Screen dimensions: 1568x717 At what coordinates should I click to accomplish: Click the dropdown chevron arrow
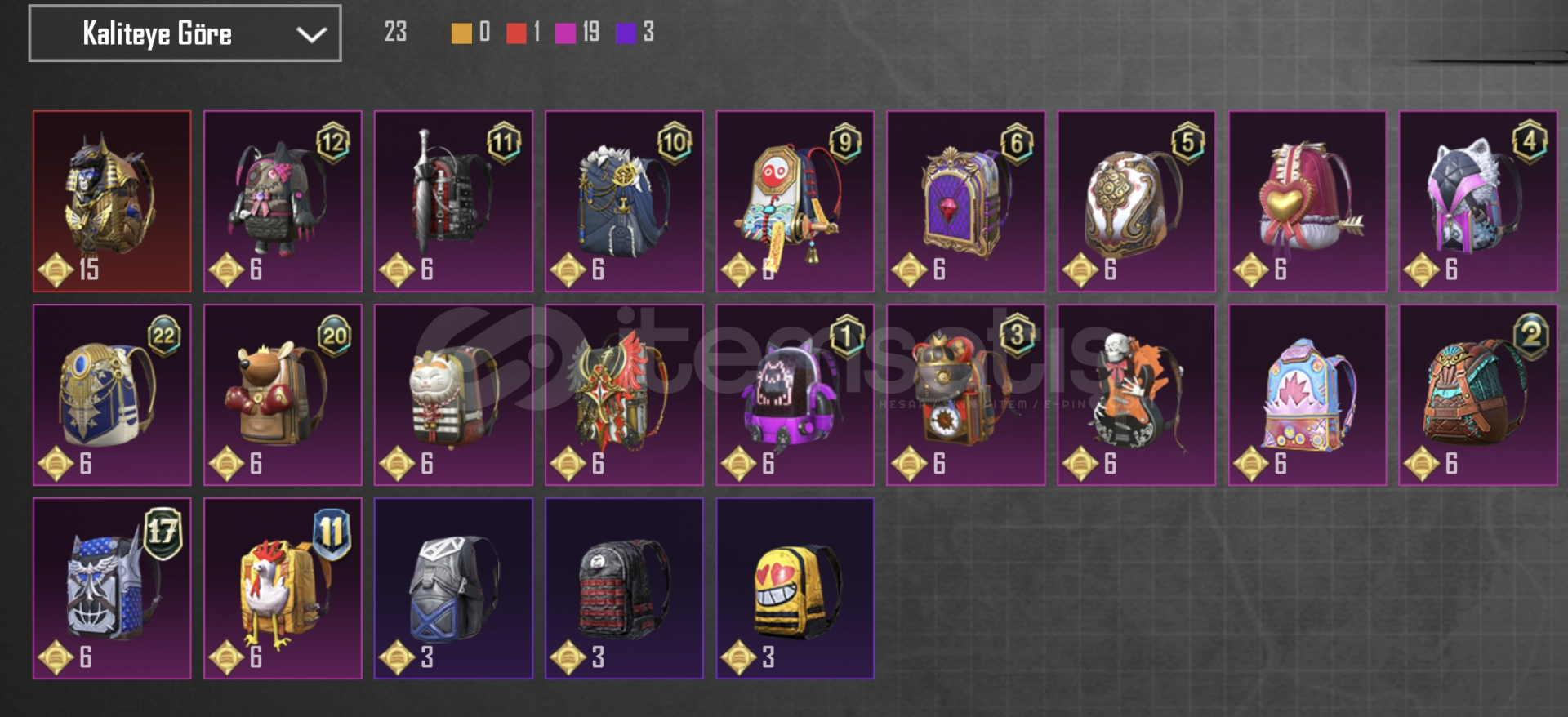click(311, 34)
